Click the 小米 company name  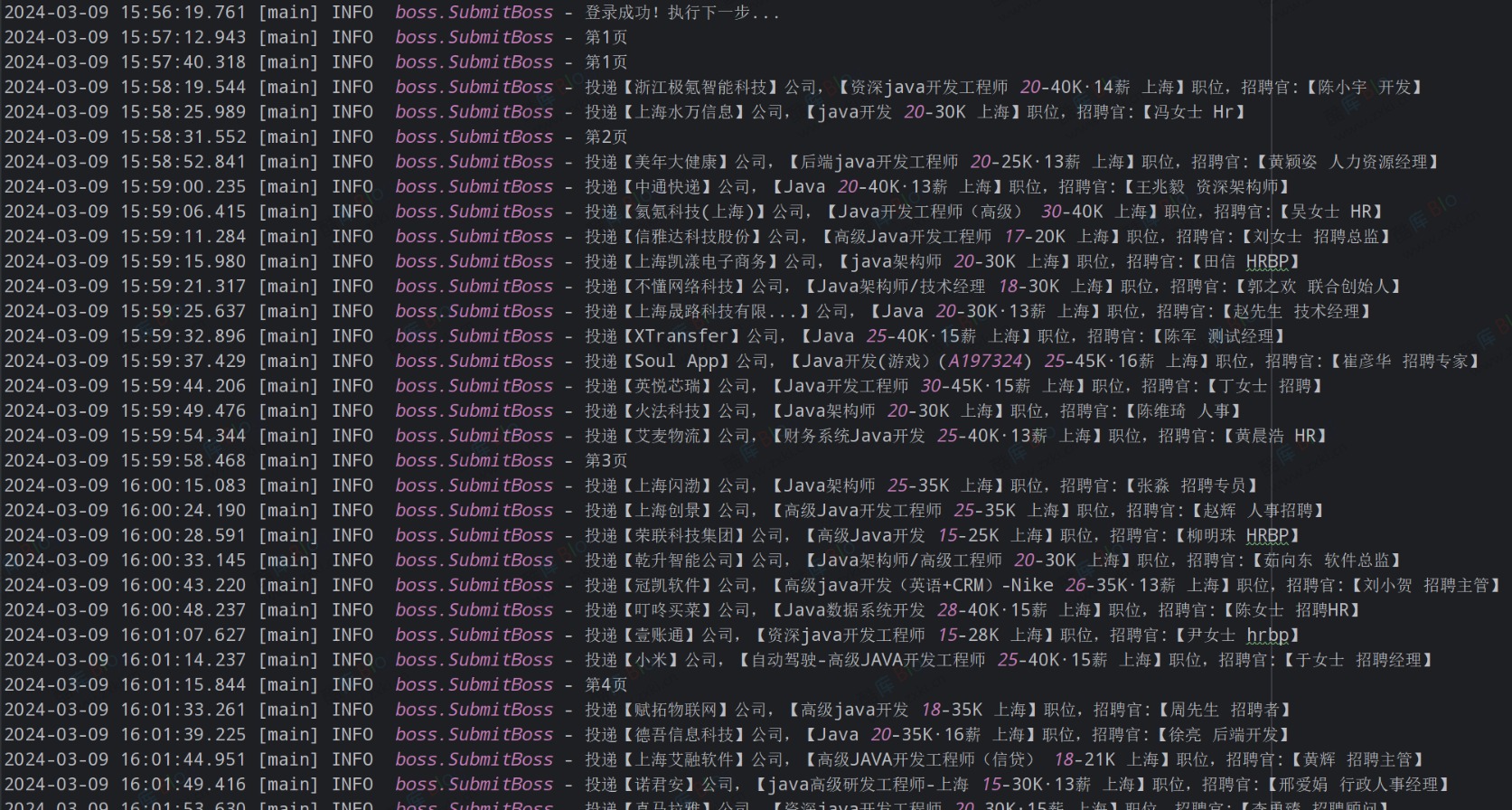tap(651, 660)
